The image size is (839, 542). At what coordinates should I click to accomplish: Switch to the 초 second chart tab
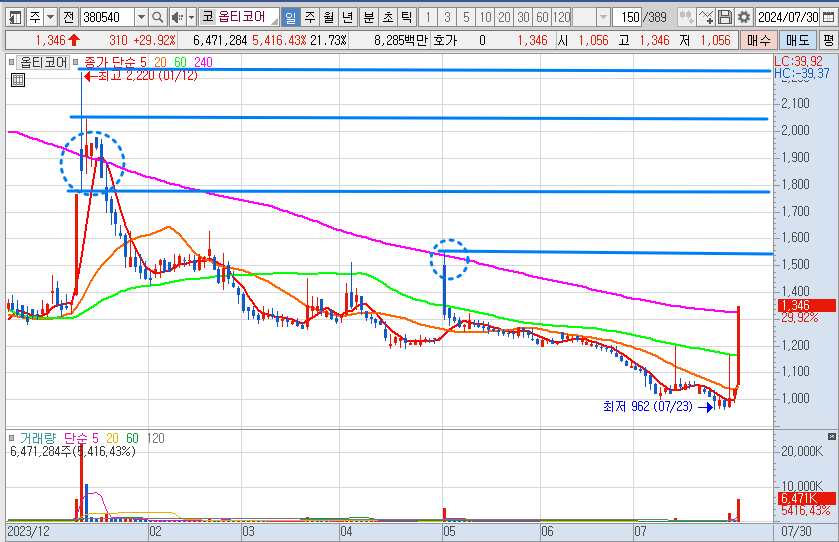pyautogui.click(x=388, y=18)
